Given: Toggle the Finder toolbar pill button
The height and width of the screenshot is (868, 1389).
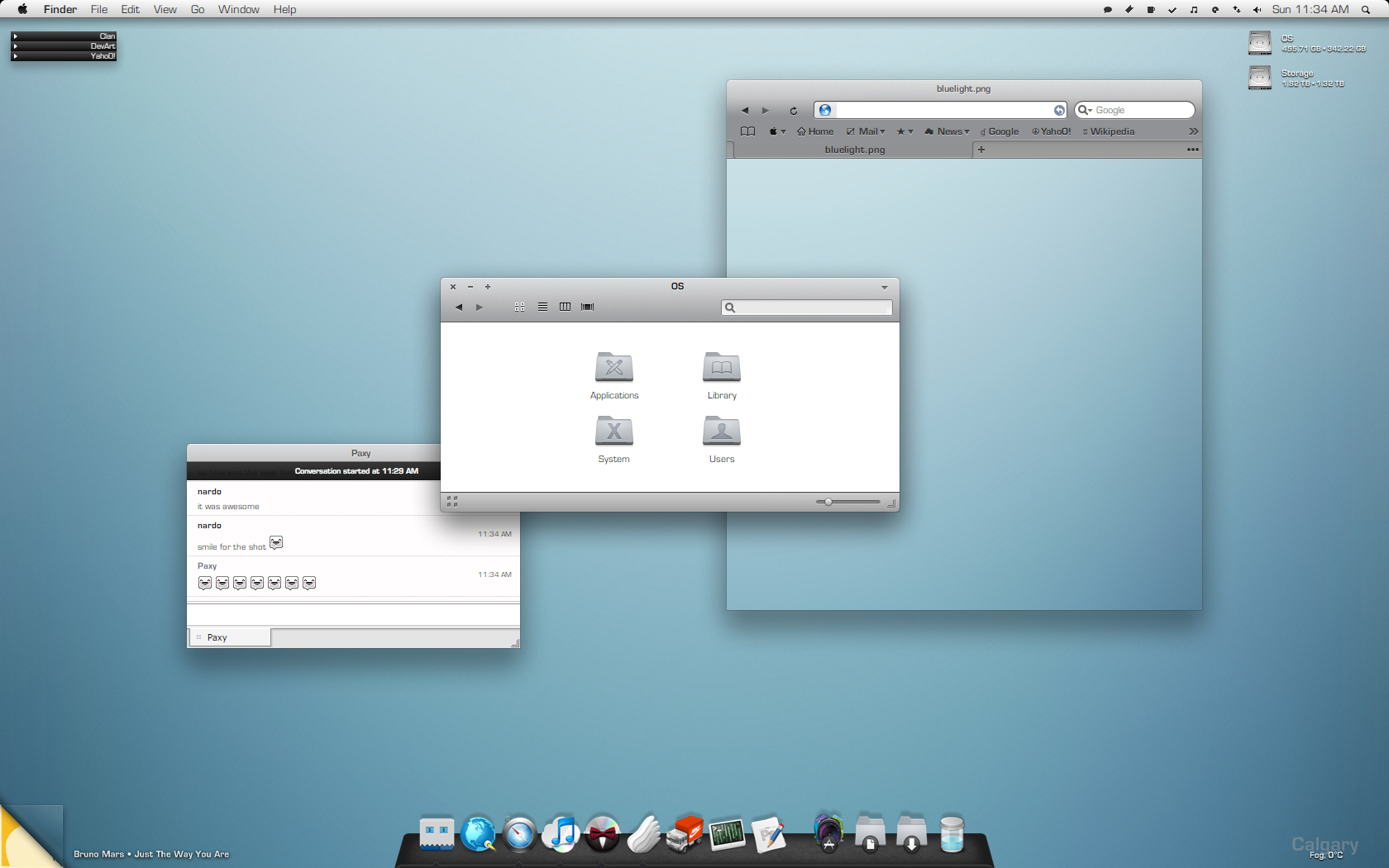Looking at the screenshot, I should tap(885, 287).
